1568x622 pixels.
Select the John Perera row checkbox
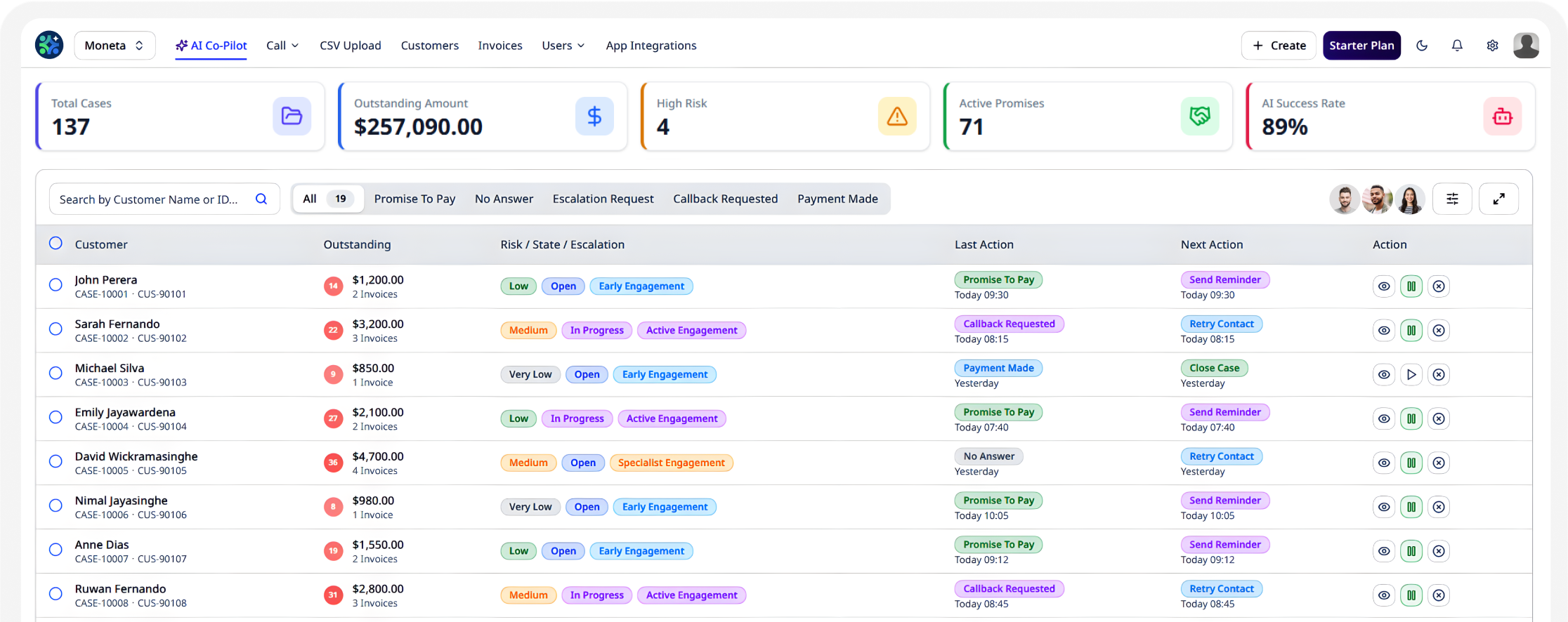pos(55,285)
